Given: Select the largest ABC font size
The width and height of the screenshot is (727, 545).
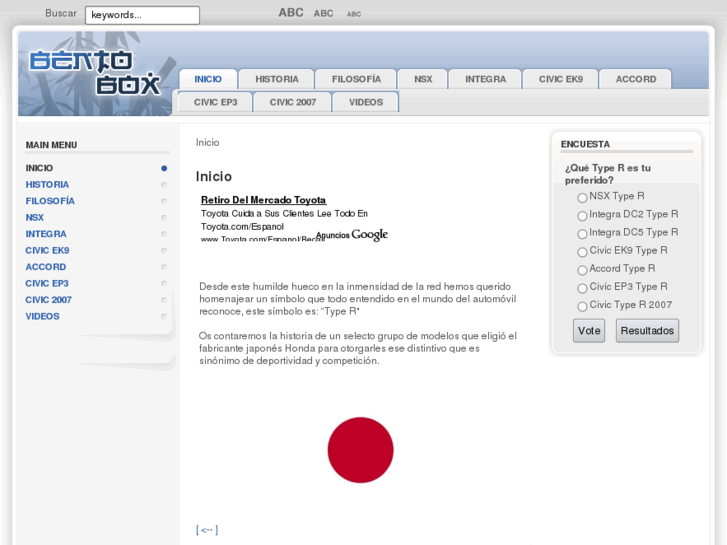Looking at the screenshot, I should (291, 13).
